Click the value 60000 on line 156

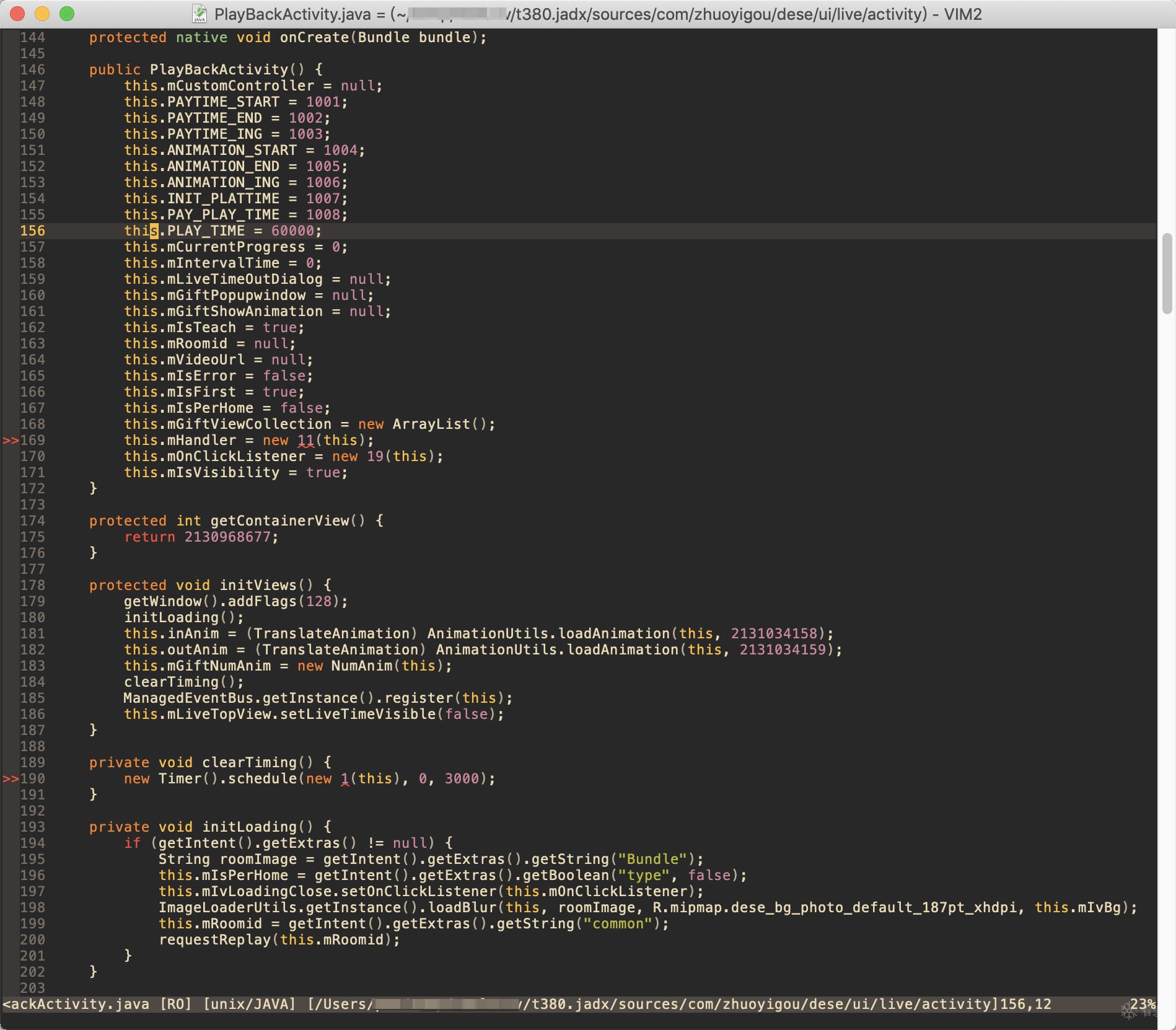[x=292, y=231]
